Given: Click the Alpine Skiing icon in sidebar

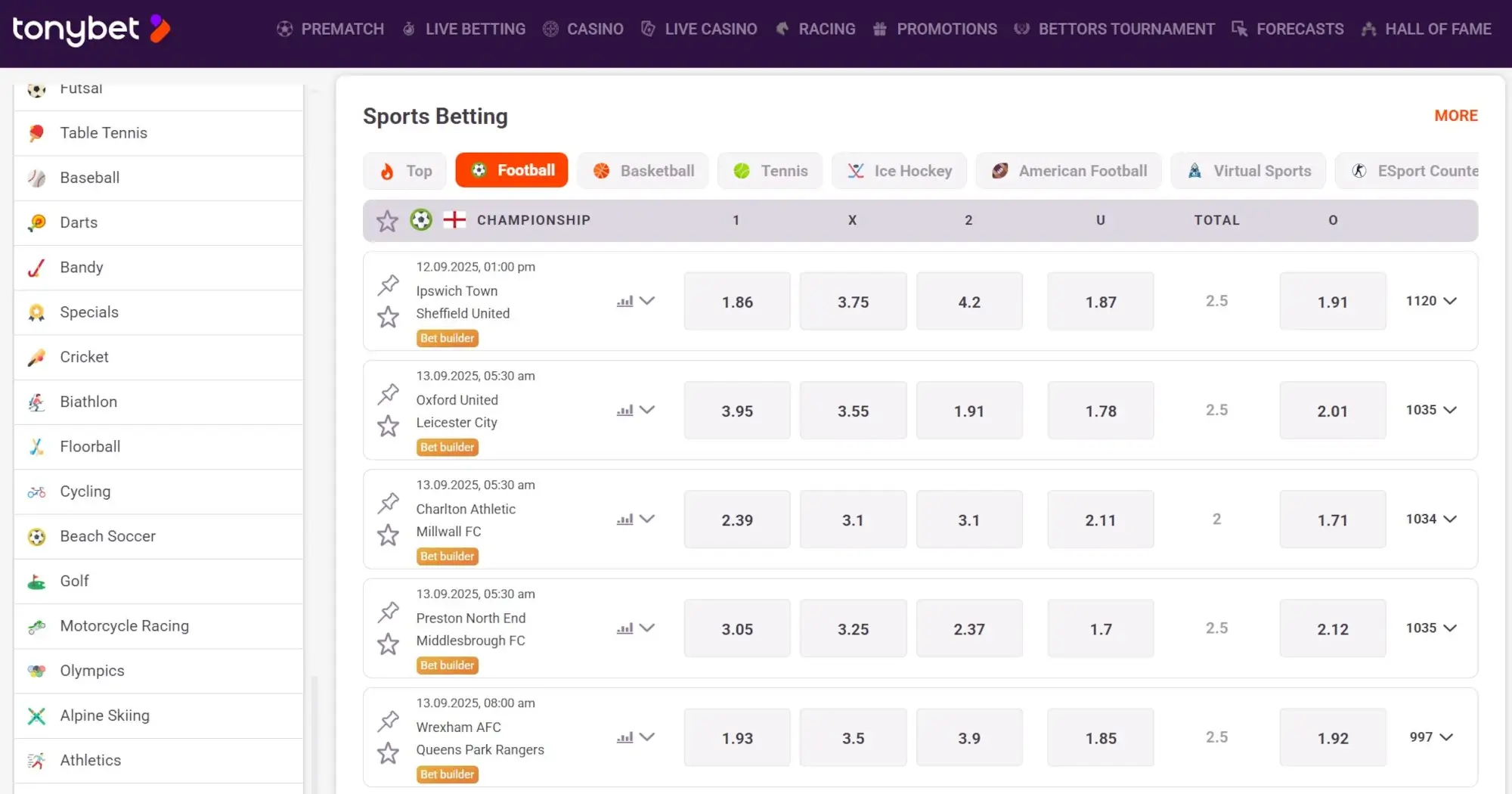Looking at the screenshot, I should pyautogui.click(x=36, y=716).
